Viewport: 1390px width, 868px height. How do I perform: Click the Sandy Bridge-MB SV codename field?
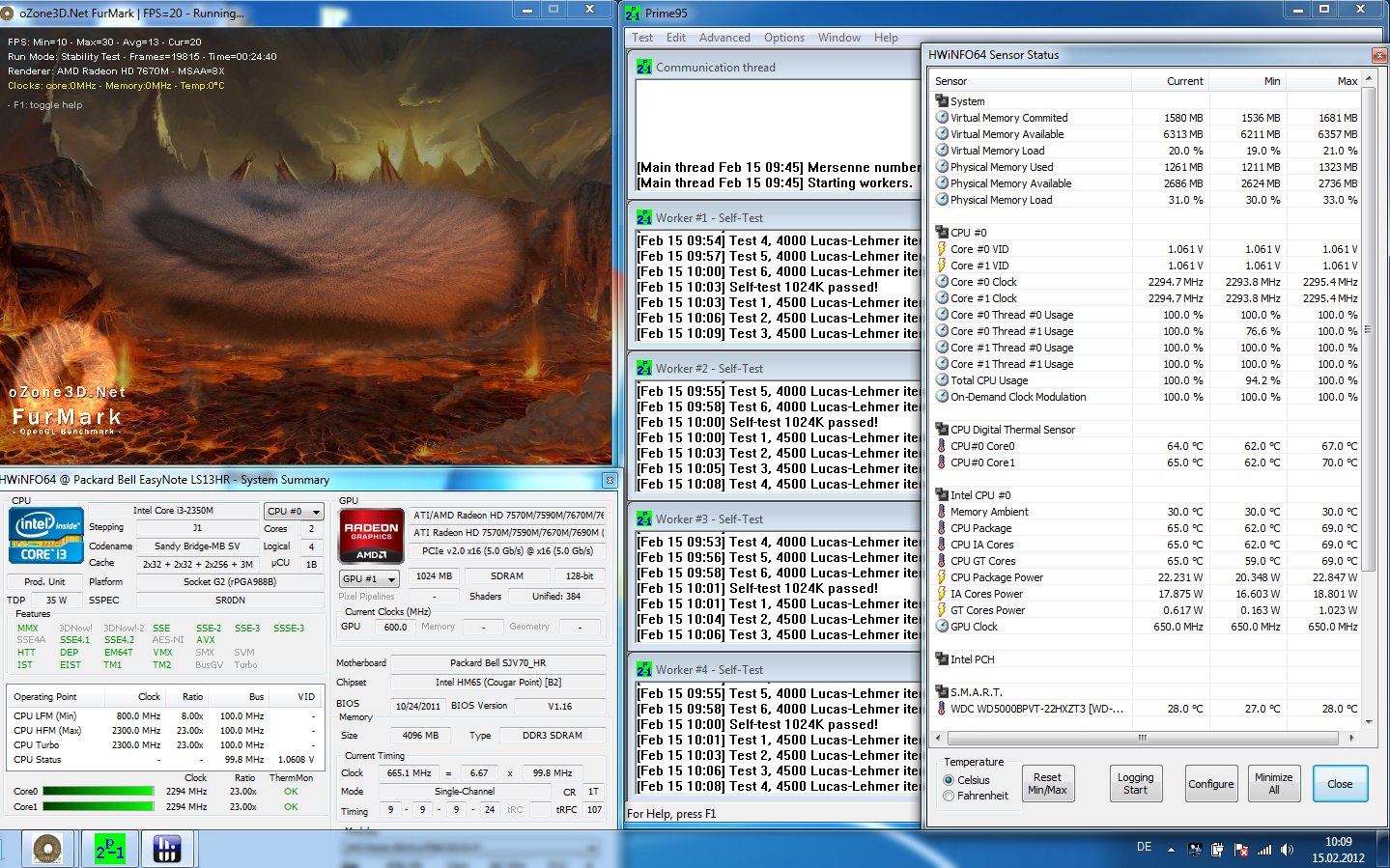pyautogui.click(x=197, y=546)
